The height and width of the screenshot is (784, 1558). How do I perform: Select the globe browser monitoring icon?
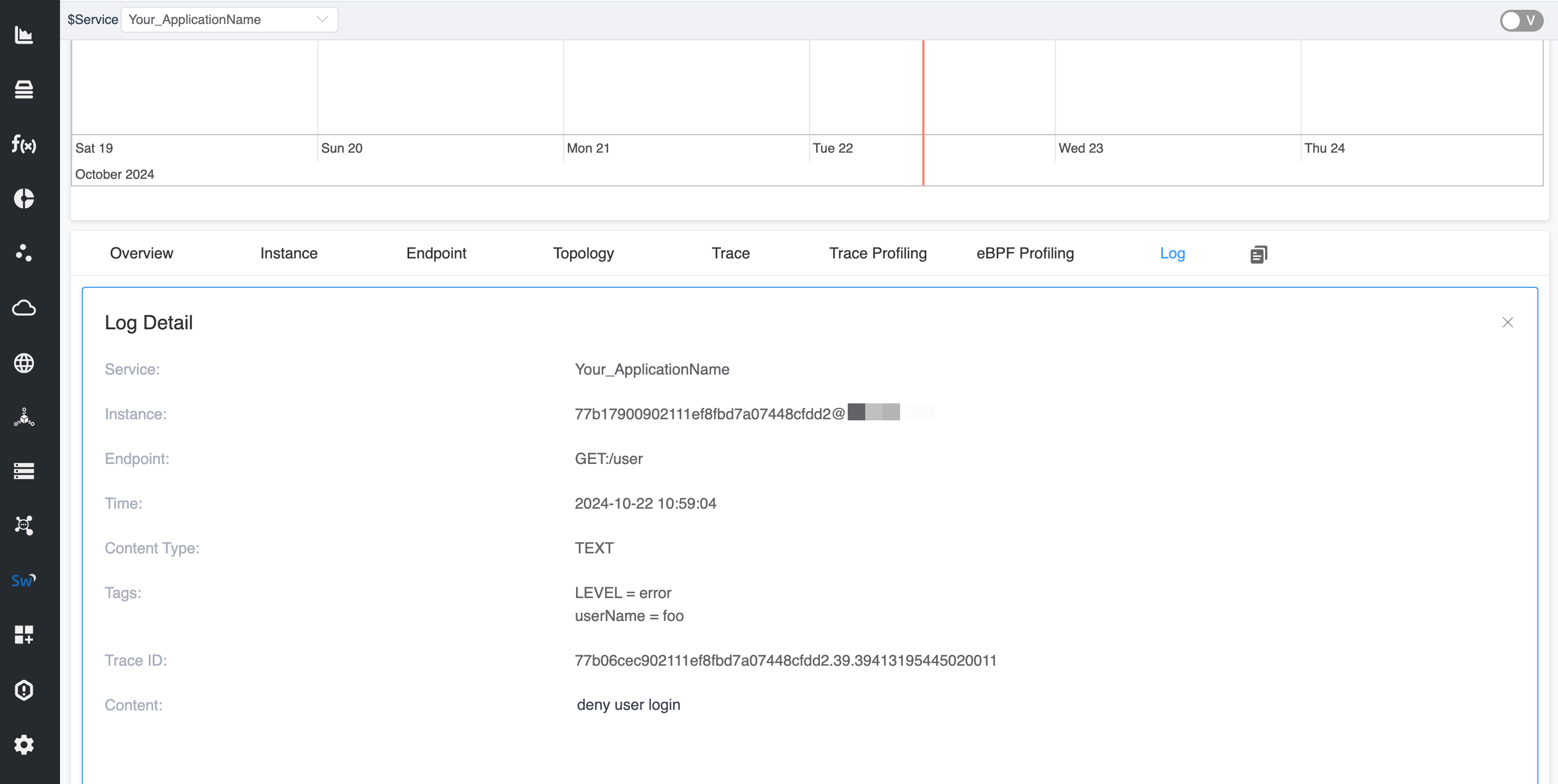(24, 363)
